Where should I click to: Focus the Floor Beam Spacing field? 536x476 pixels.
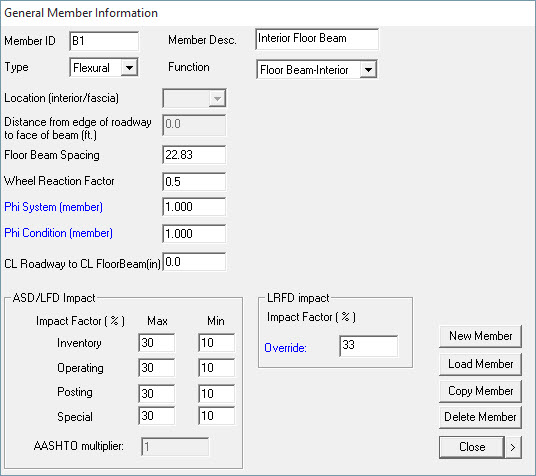194,155
